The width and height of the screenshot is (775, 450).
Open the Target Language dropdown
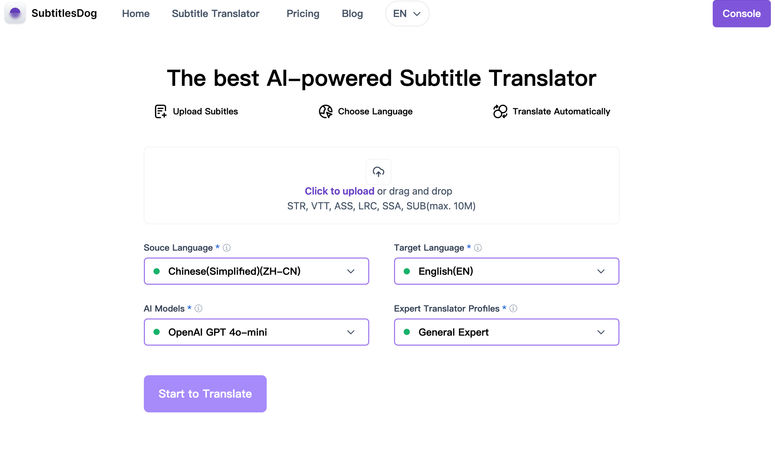click(506, 271)
